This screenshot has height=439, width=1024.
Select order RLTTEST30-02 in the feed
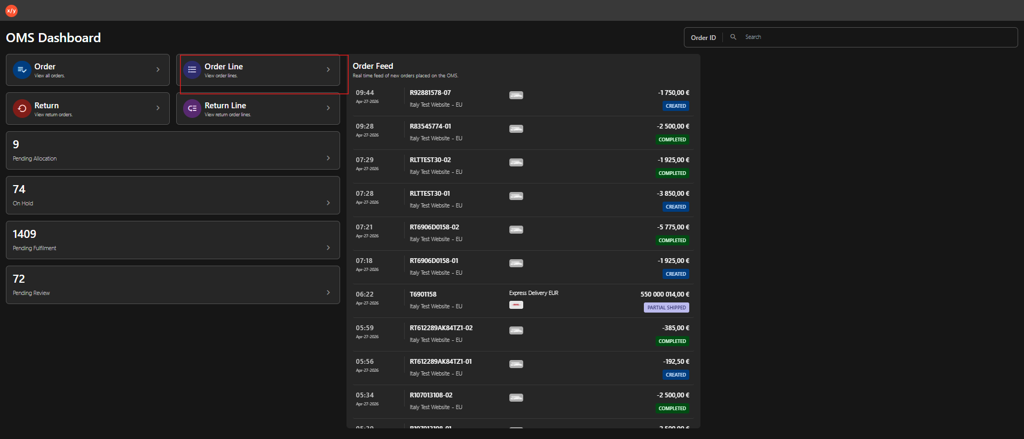[430, 159]
